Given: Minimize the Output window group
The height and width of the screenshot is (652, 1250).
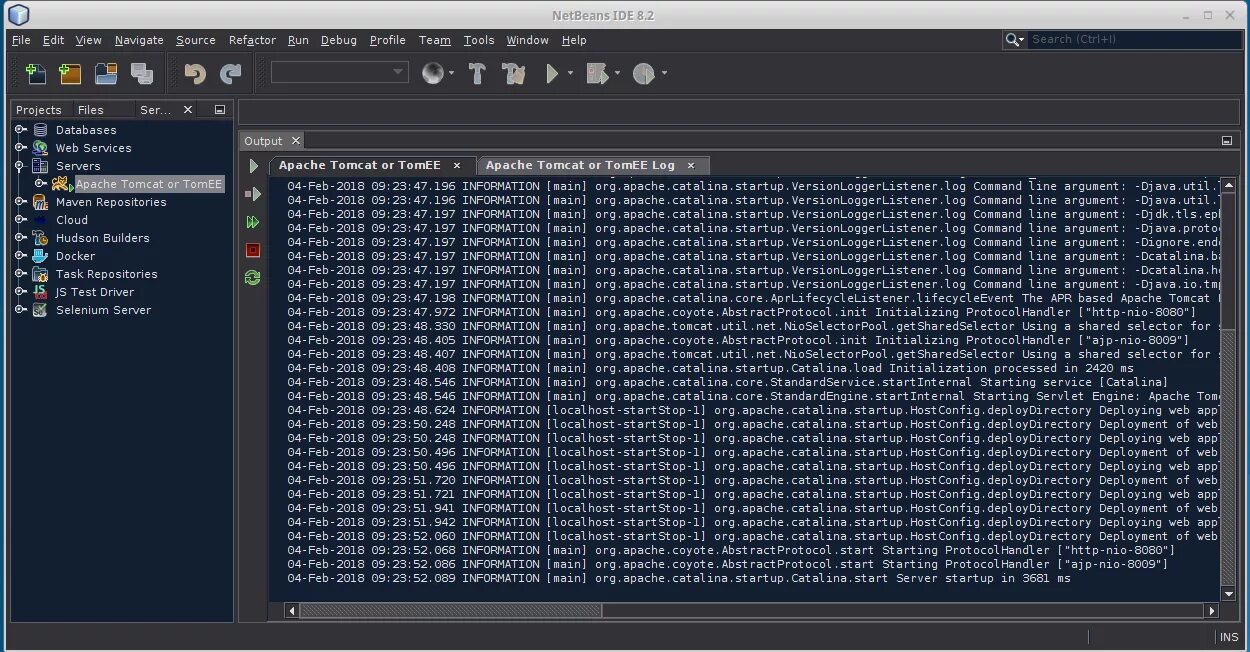Looking at the screenshot, I should 1227,141.
